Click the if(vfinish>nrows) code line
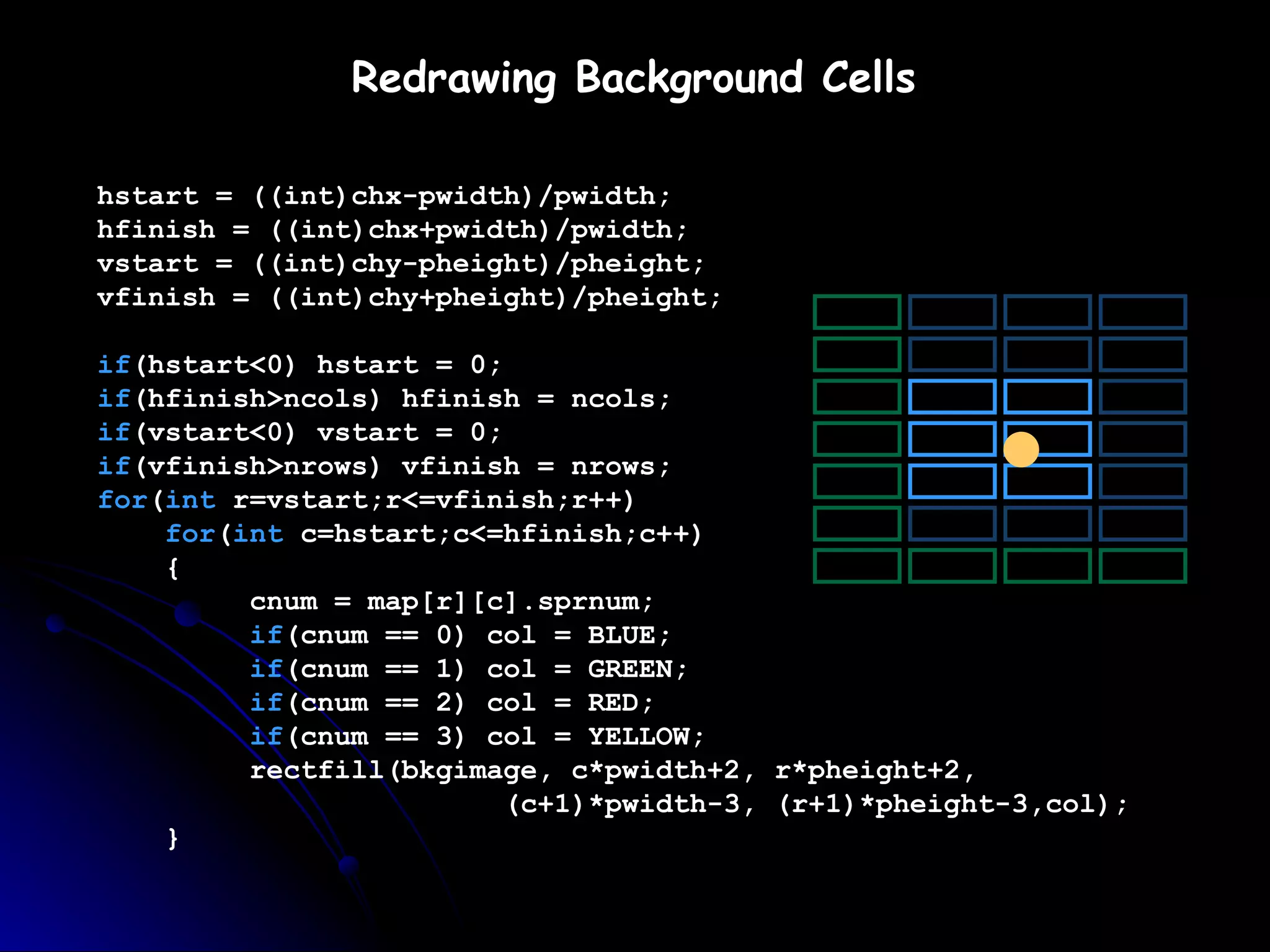The image size is (1270, 952). pos(383,467)
